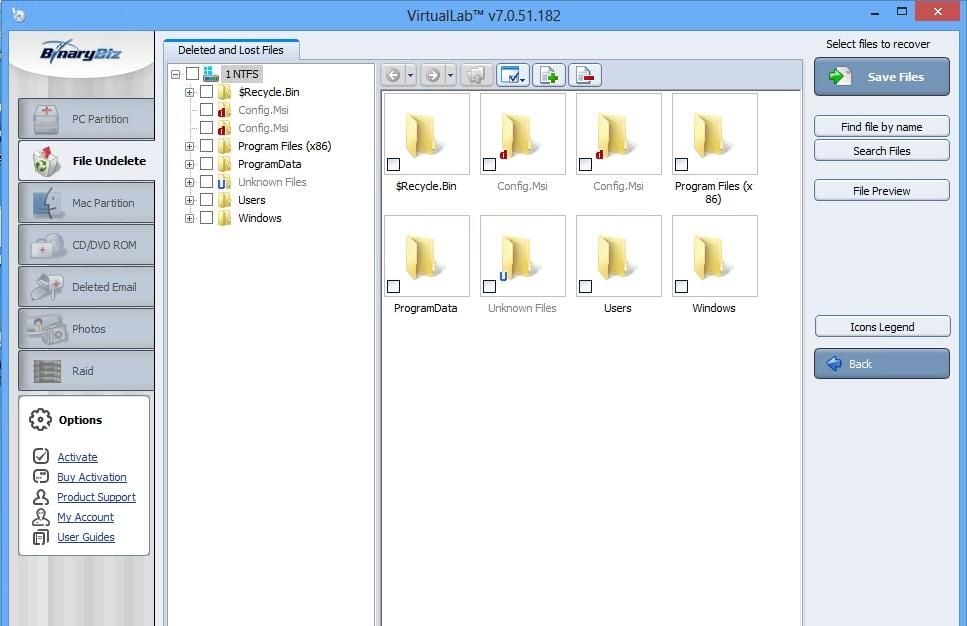
Task: Open the forward history dropdown arrow
Action: tap(450, 75)
